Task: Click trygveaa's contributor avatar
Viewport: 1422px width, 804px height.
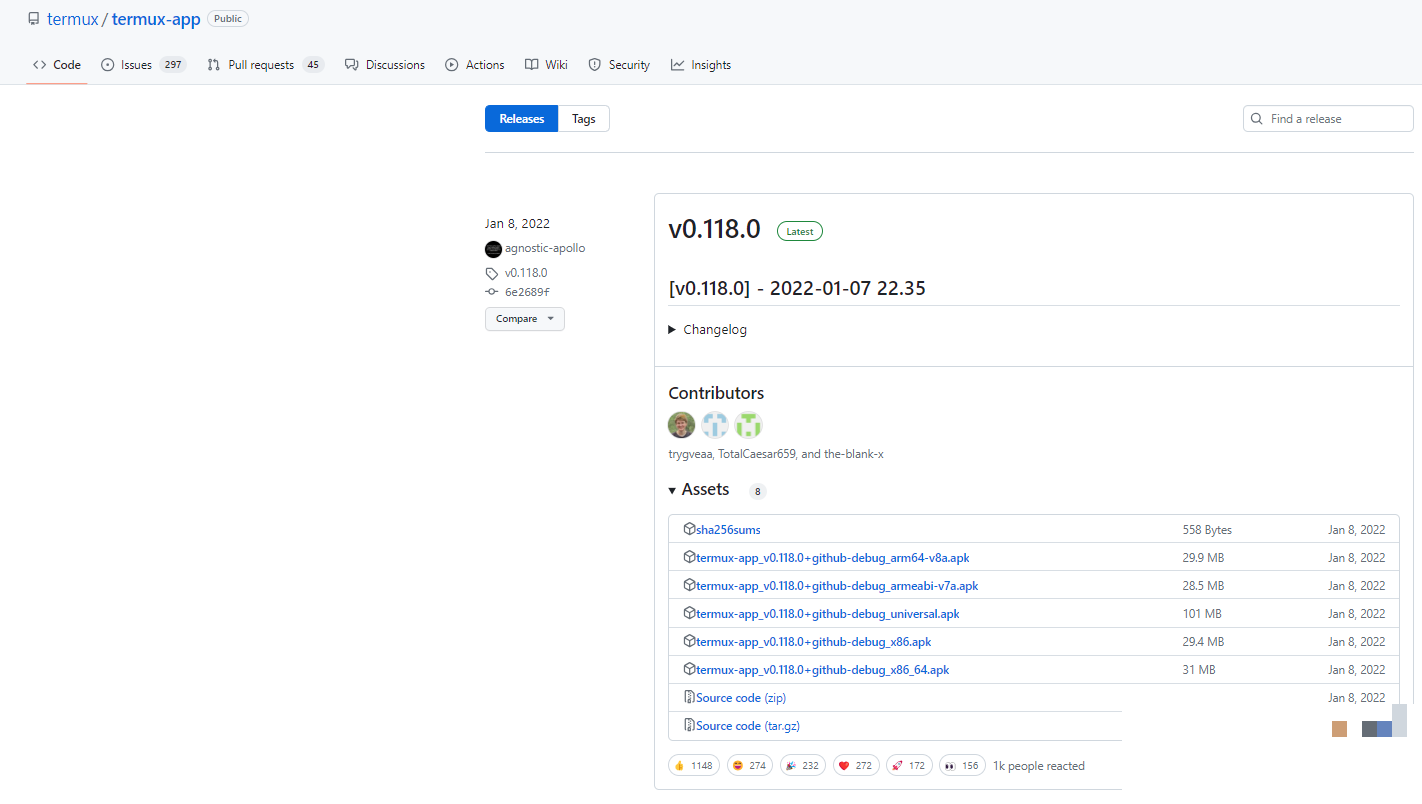Action: [682, 425]
